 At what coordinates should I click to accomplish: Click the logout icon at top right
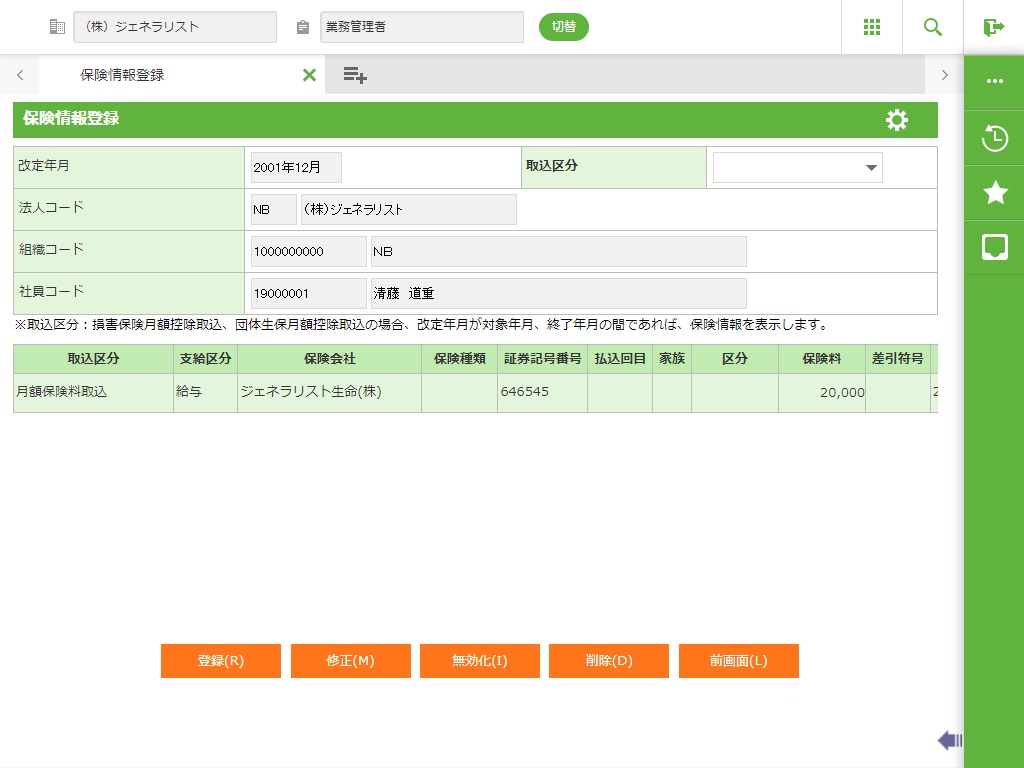pyautogui.click(x=993, y=27)
